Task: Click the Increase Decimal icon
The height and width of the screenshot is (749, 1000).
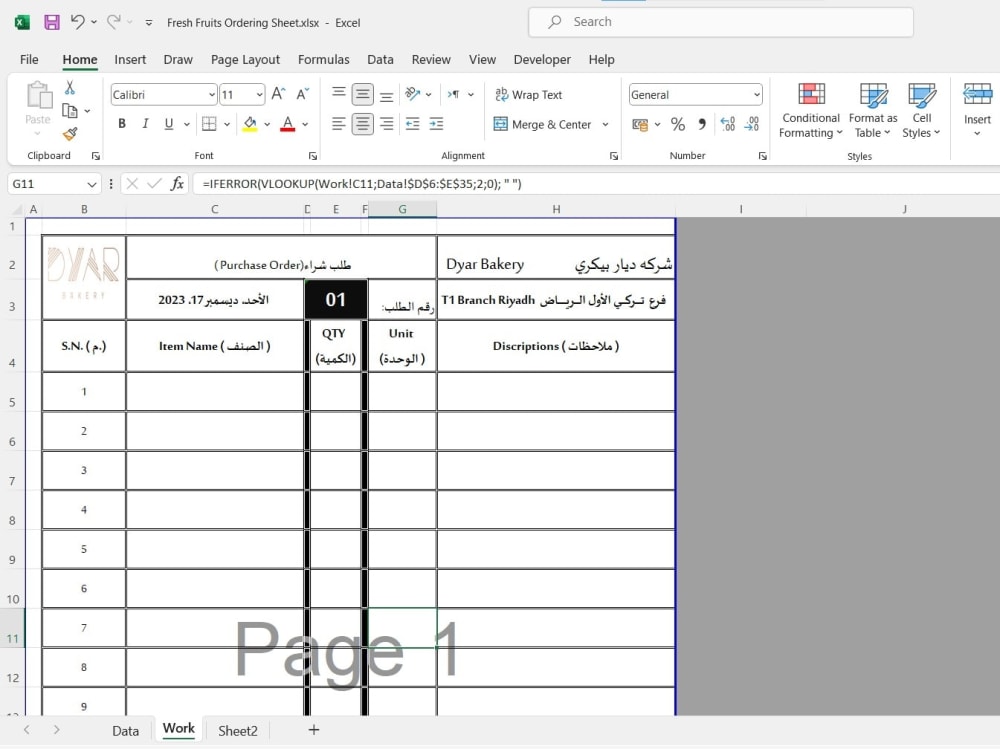Action: click(728, 124)
